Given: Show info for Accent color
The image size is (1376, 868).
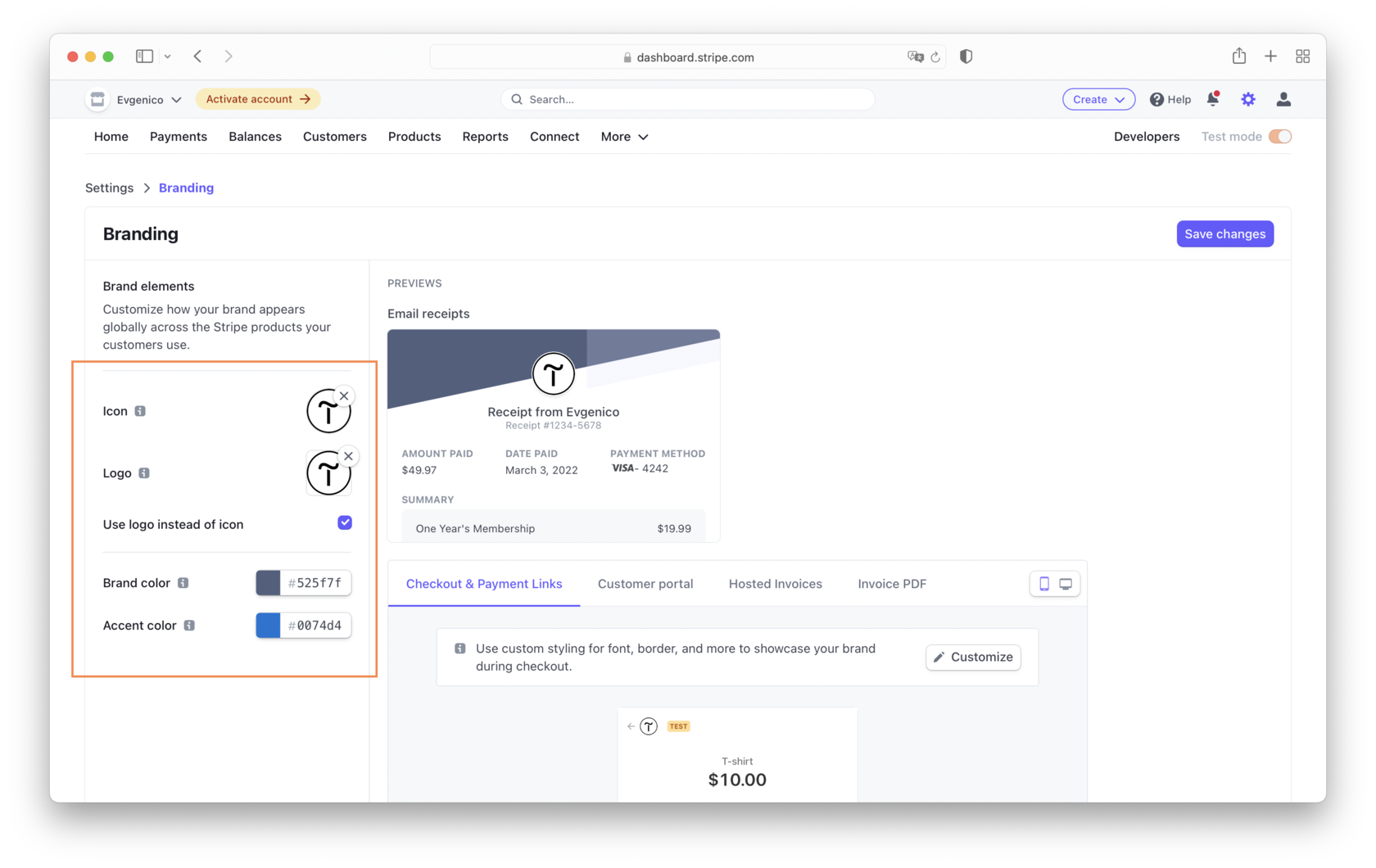Looking at the screenshot, I should [189, 626].
